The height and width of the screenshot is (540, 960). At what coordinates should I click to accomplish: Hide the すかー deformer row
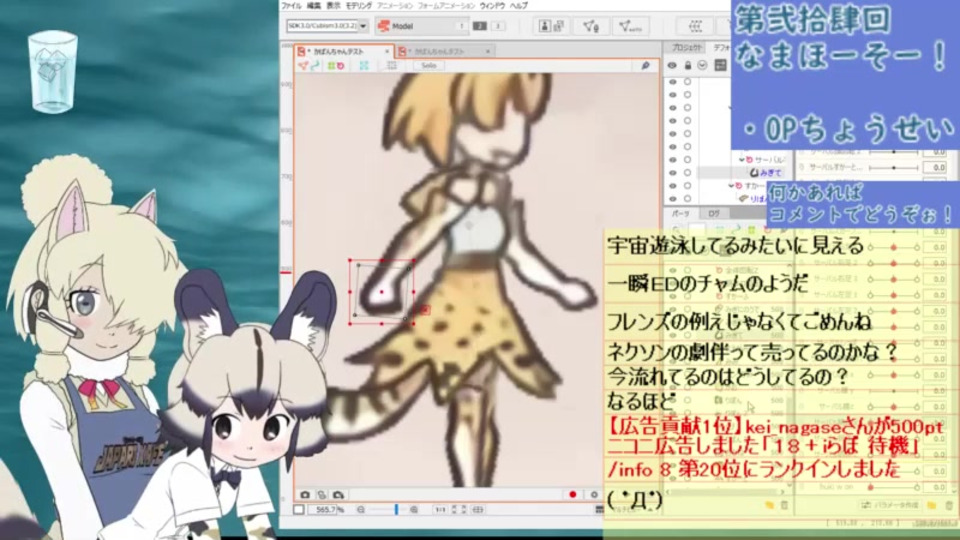673,186
